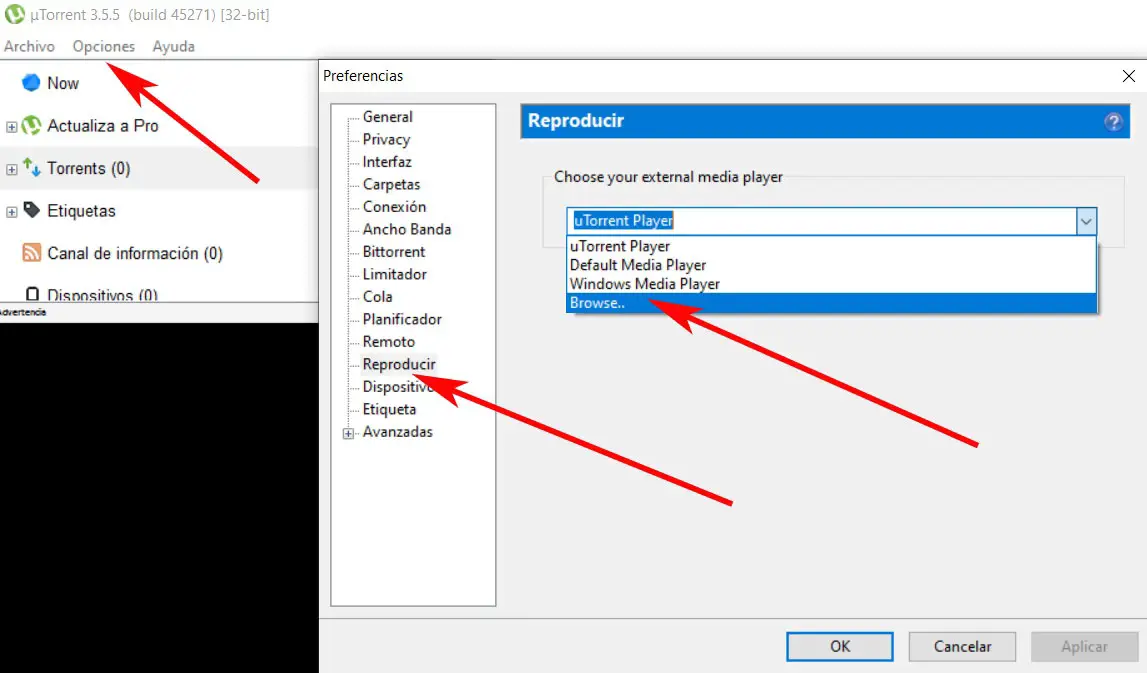This screenshot has width=1147, height=673.
Task: Select Dispositivos in preferences tree
Action: (x=399, y=386)
